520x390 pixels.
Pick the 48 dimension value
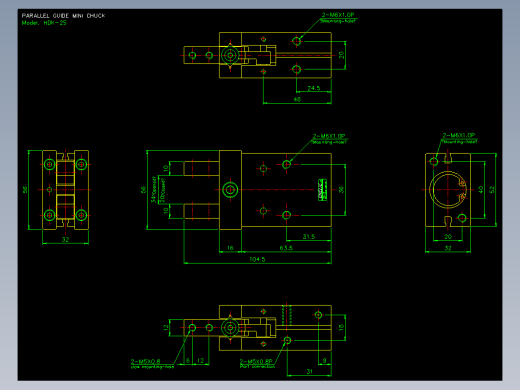[x=297, y=99]
